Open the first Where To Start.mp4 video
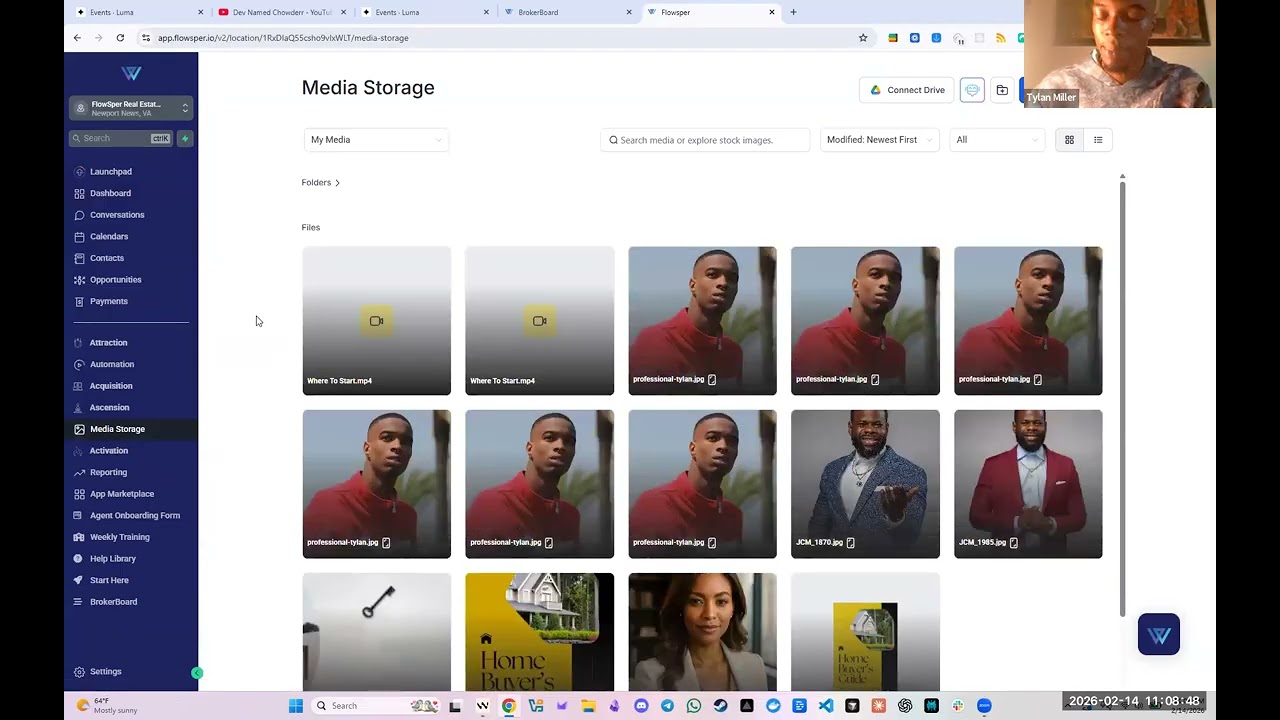 [377, 321]
